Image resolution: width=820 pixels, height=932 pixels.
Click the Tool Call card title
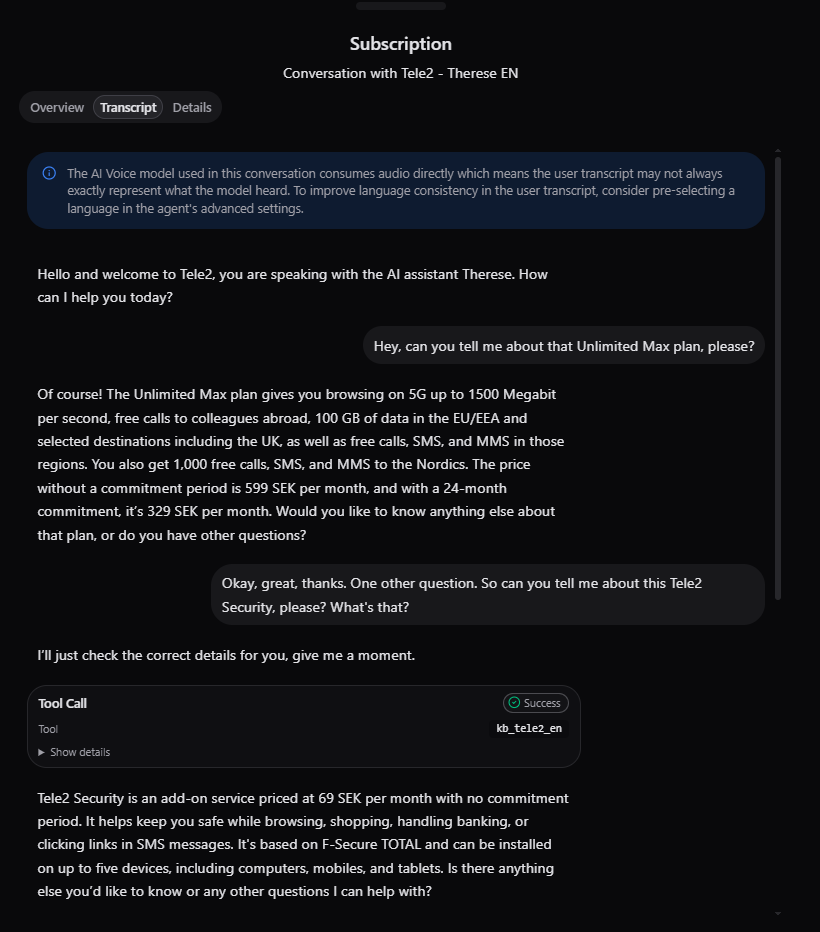(62, 703)
